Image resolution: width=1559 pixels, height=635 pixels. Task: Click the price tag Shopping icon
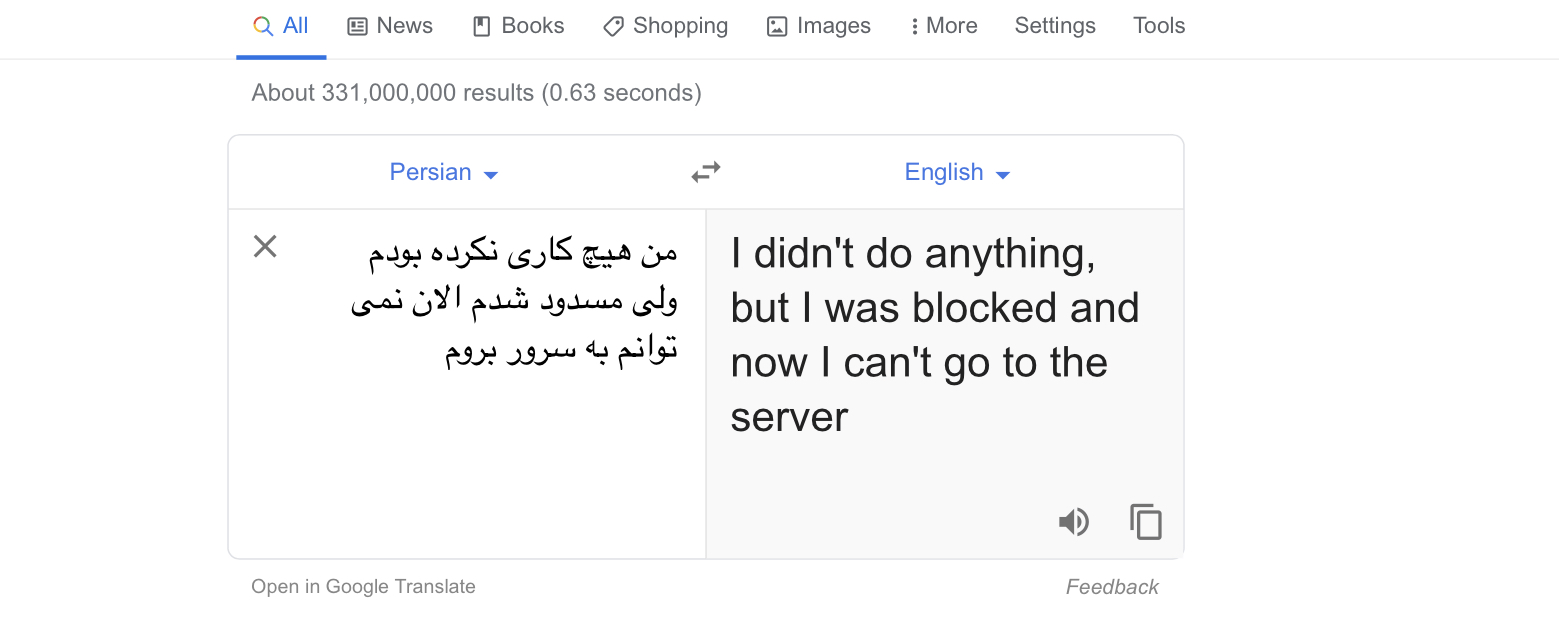tap(613, 27)
